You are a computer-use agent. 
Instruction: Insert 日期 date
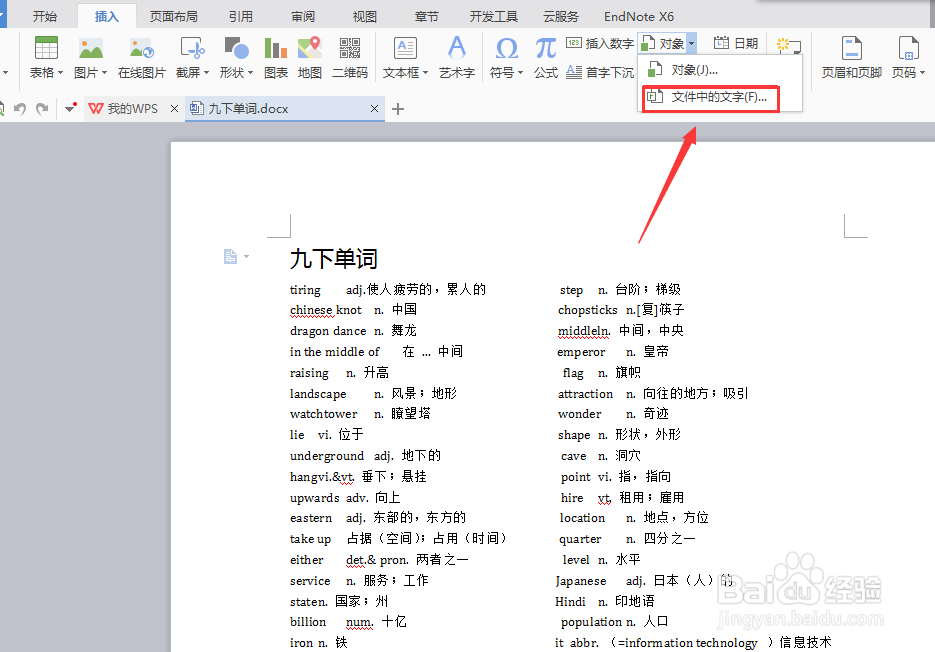[x=736, y=43]
